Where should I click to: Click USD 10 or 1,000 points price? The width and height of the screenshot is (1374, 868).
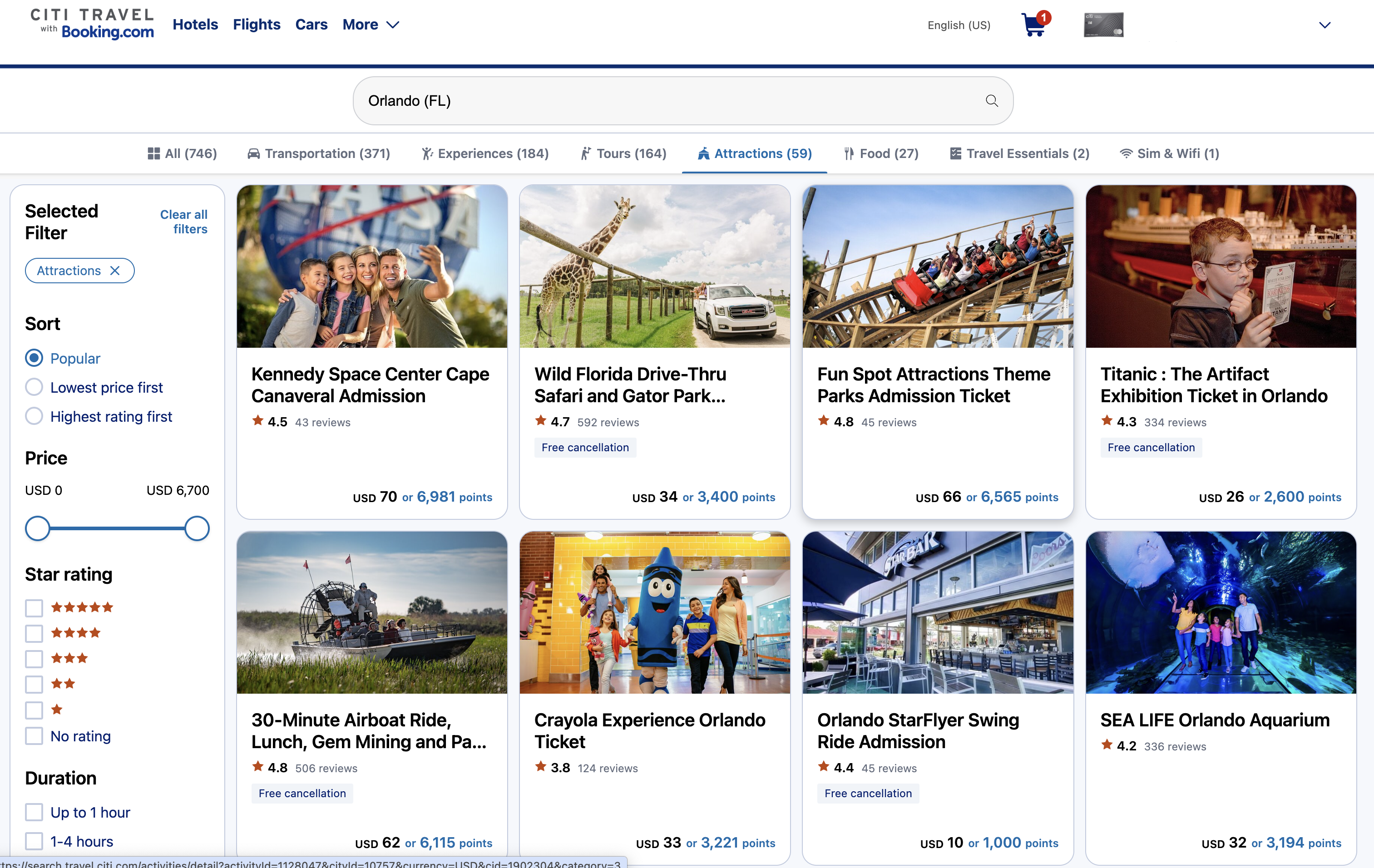[989, 843]
